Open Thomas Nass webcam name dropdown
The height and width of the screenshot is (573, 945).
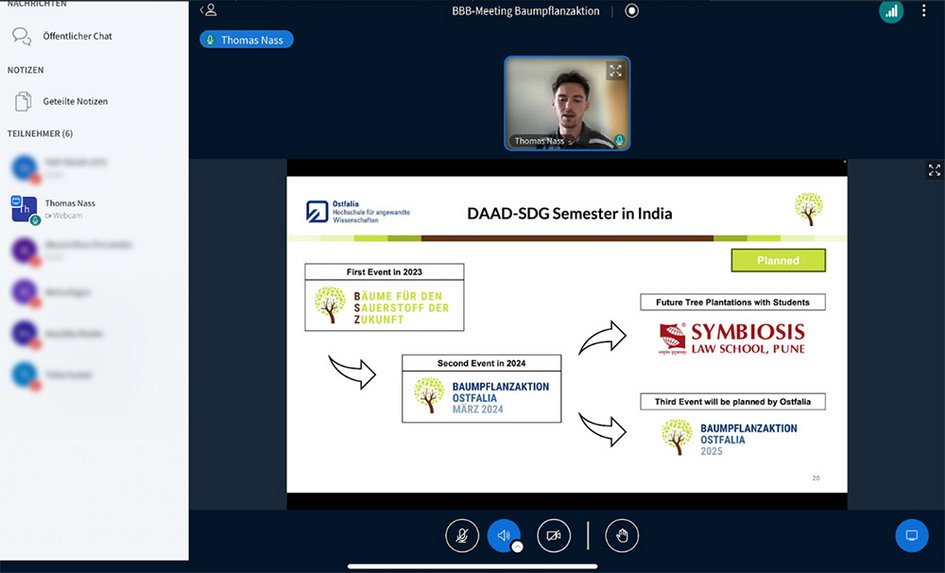[542, 141]
